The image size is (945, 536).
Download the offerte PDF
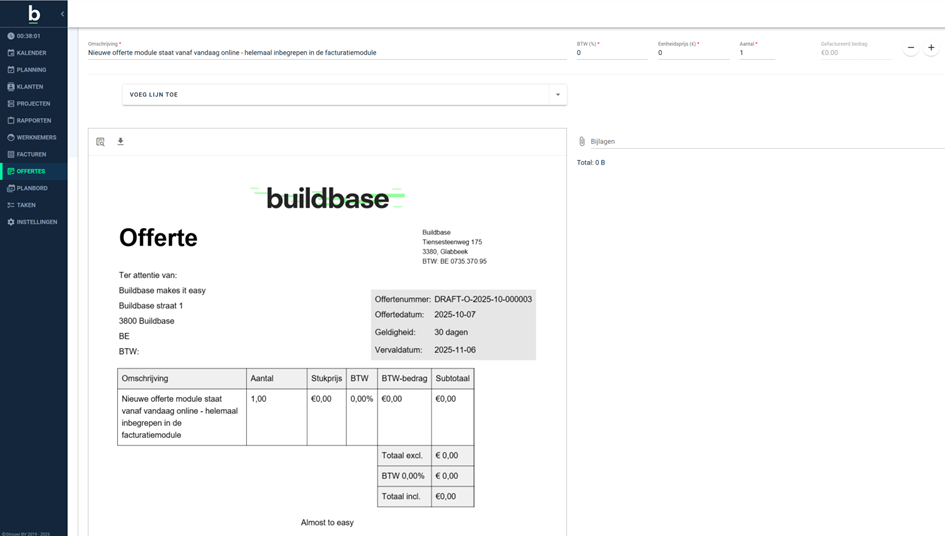pyautogui.click(x=120, y=141)
